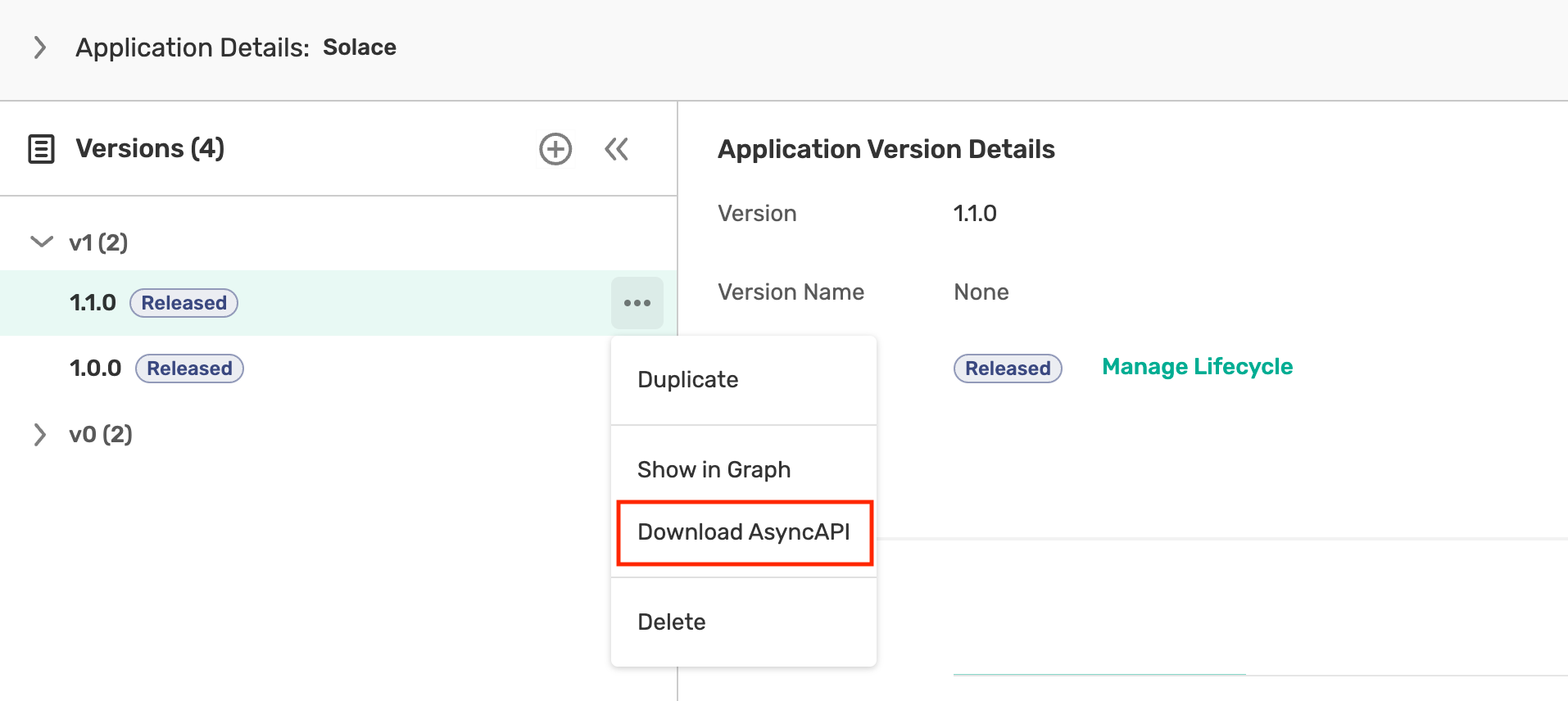Open the Manage Lifecycle link
This screenshot has width=1568, height=701.
(1197, 367)
